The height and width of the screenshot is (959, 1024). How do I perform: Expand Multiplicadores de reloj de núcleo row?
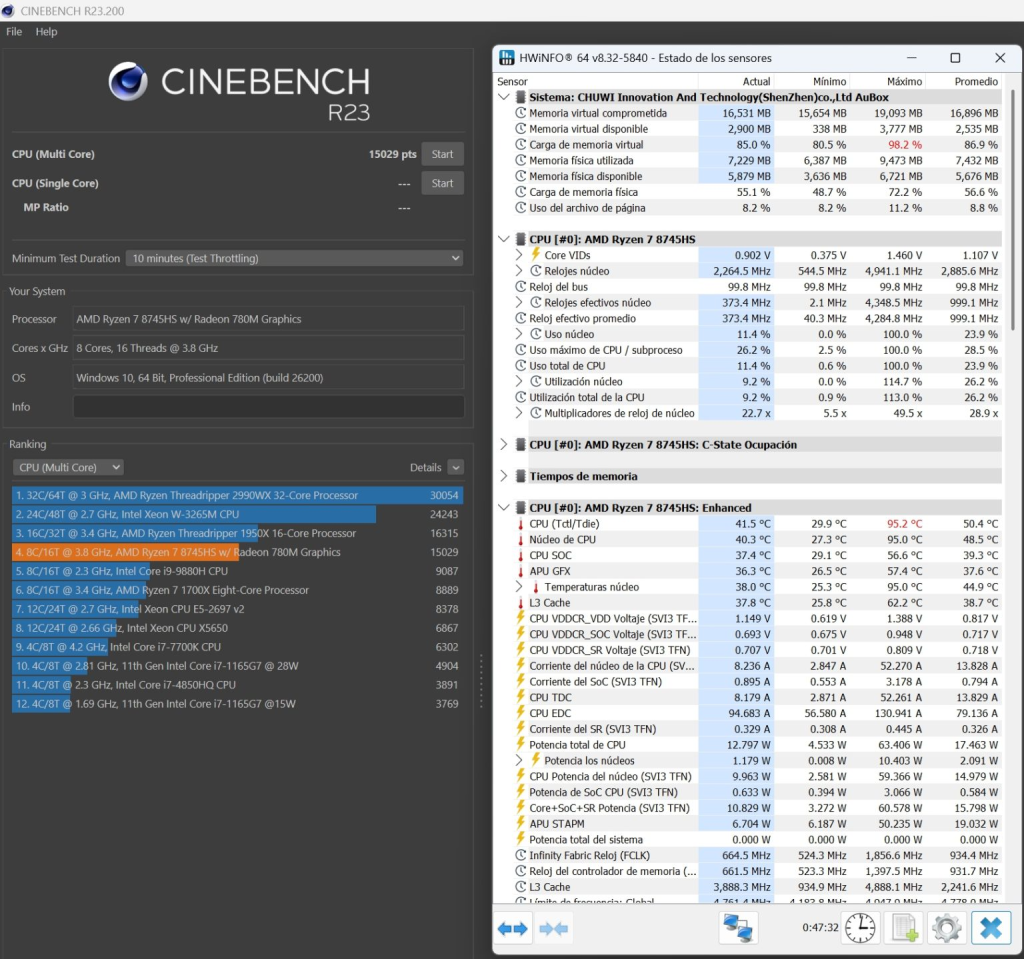point(519,413)
